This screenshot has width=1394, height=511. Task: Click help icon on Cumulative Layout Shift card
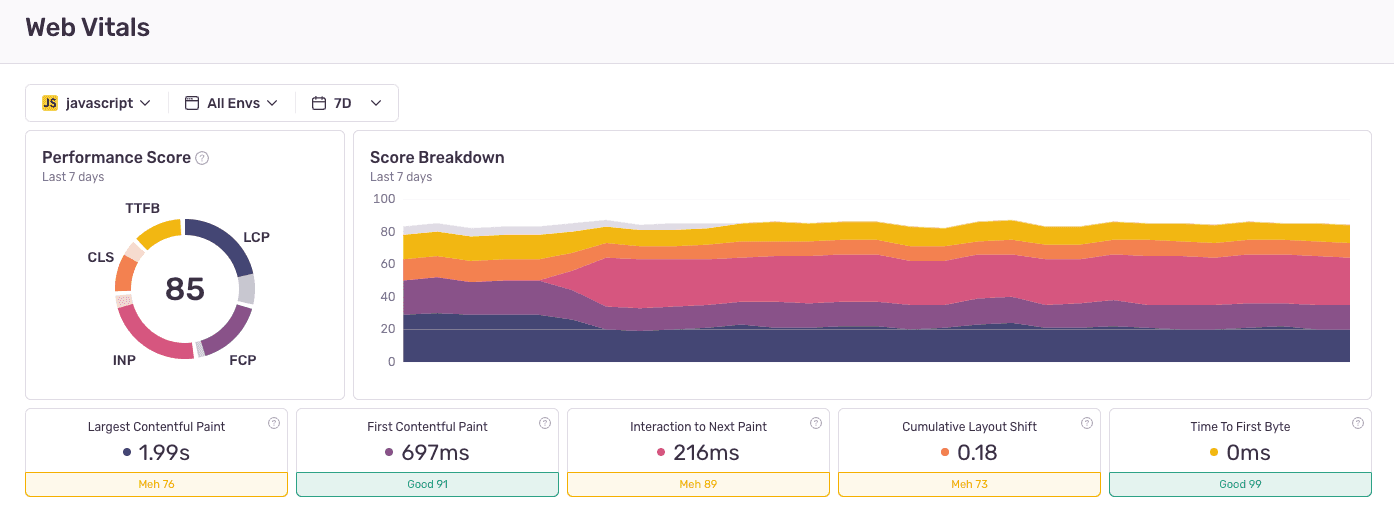coord(1087,423)
